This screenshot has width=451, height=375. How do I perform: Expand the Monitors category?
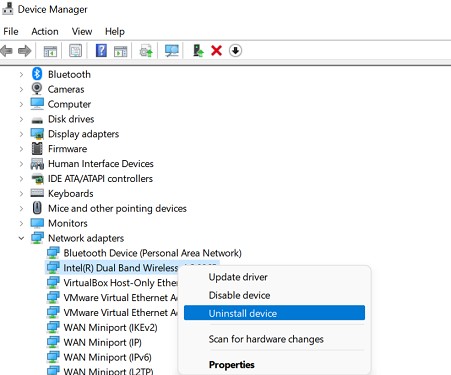pyautogui.click(x=21, y=223)
